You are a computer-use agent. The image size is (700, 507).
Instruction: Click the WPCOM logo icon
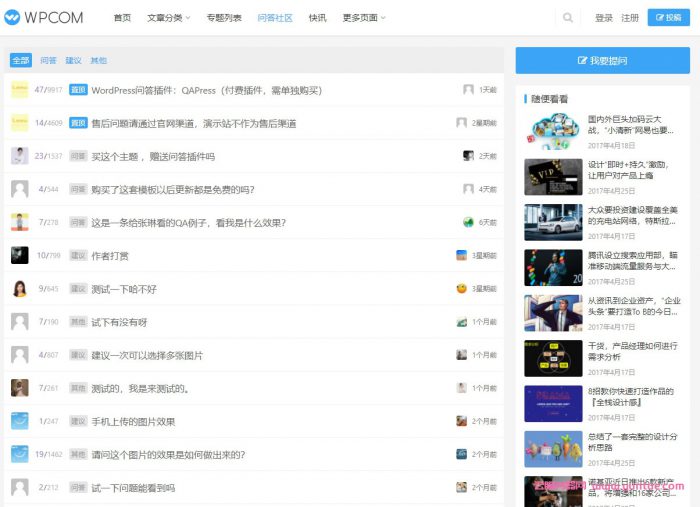coord(13,17)
